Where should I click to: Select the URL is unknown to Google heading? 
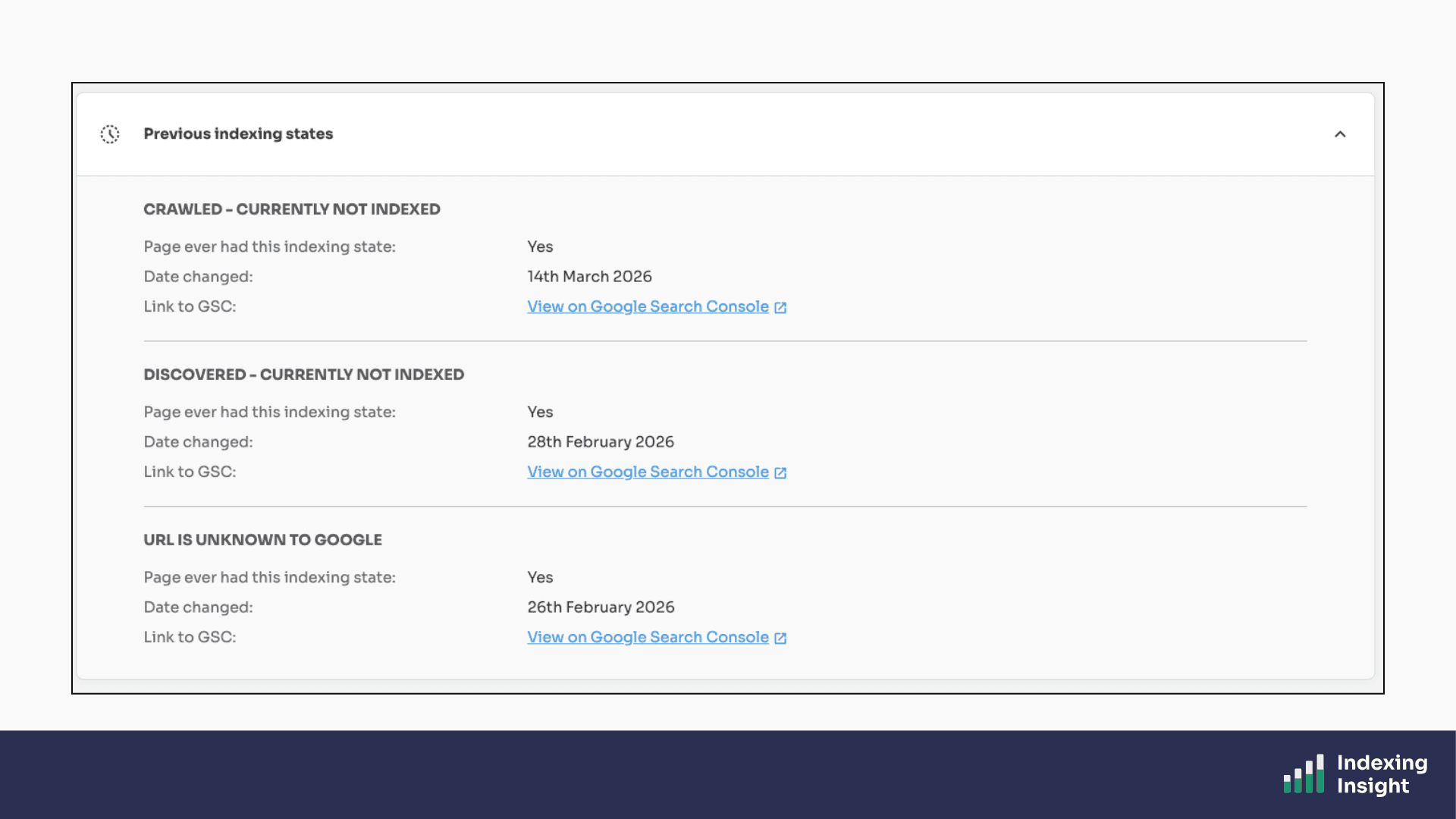click(262, 540)
